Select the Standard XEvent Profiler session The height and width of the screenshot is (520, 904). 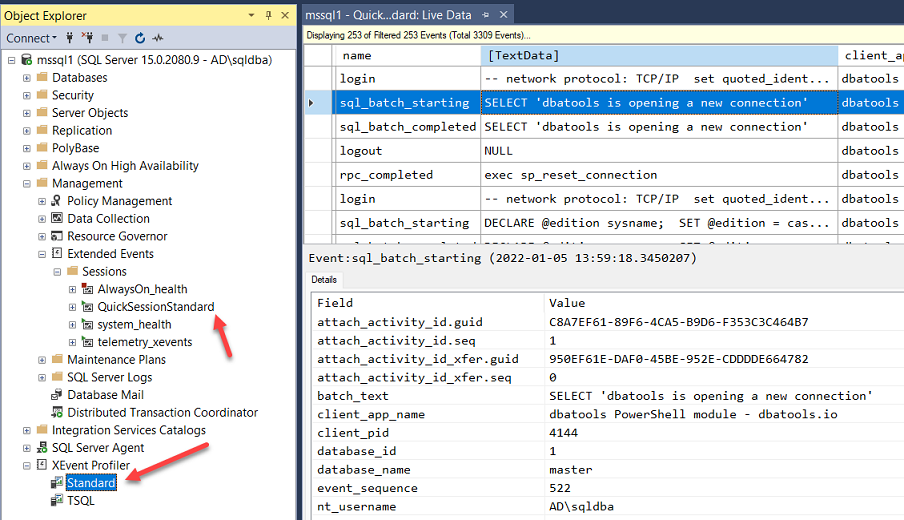pos(91,483)
